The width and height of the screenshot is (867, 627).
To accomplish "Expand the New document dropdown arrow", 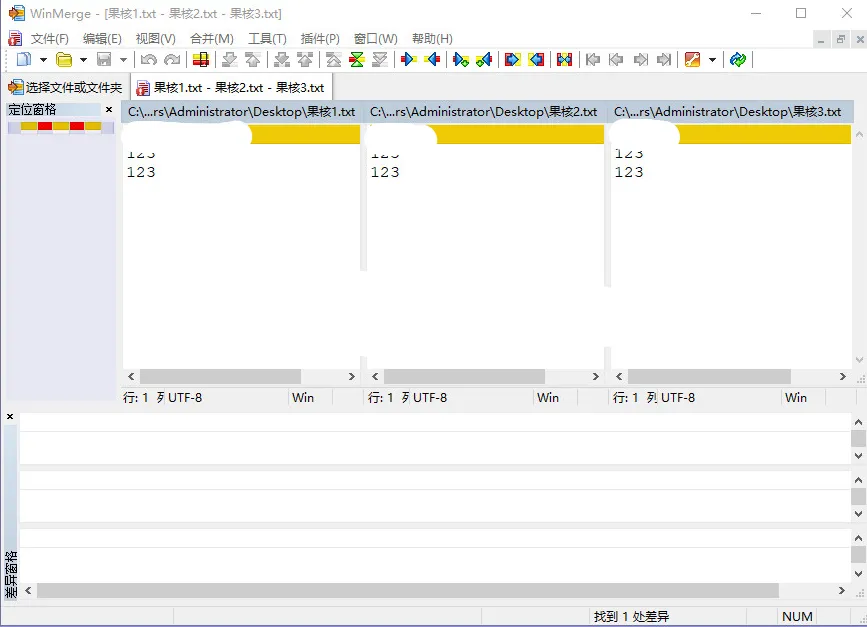I will click(x=43, y=60).
